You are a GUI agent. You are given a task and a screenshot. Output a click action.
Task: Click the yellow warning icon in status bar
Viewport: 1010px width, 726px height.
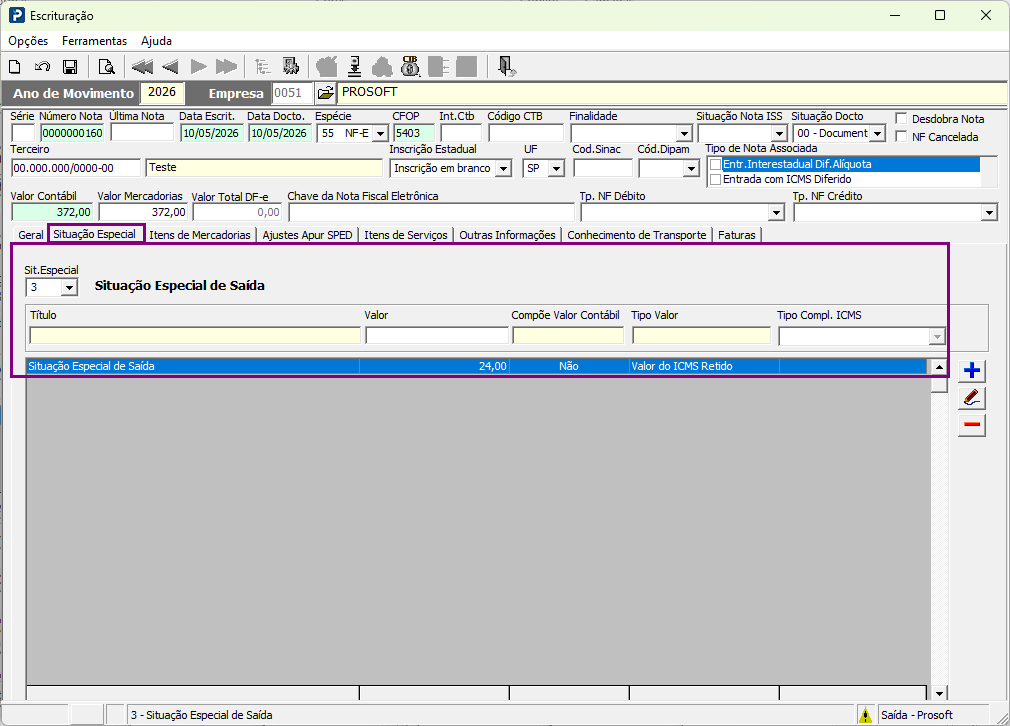[x=865, y=715]
